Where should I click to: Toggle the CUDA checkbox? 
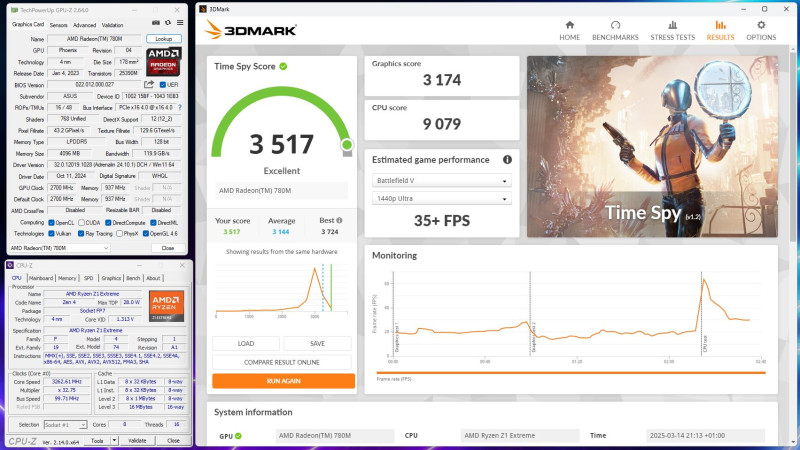[81, 222]
